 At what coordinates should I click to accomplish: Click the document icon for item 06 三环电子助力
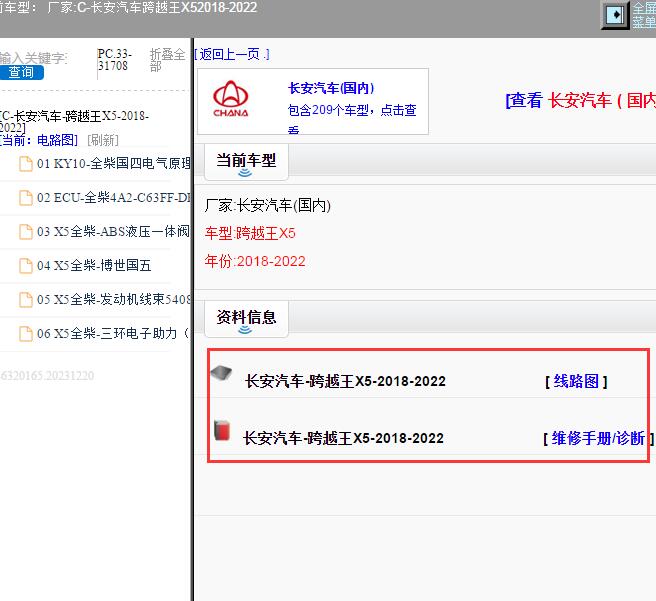click(26, 333)
